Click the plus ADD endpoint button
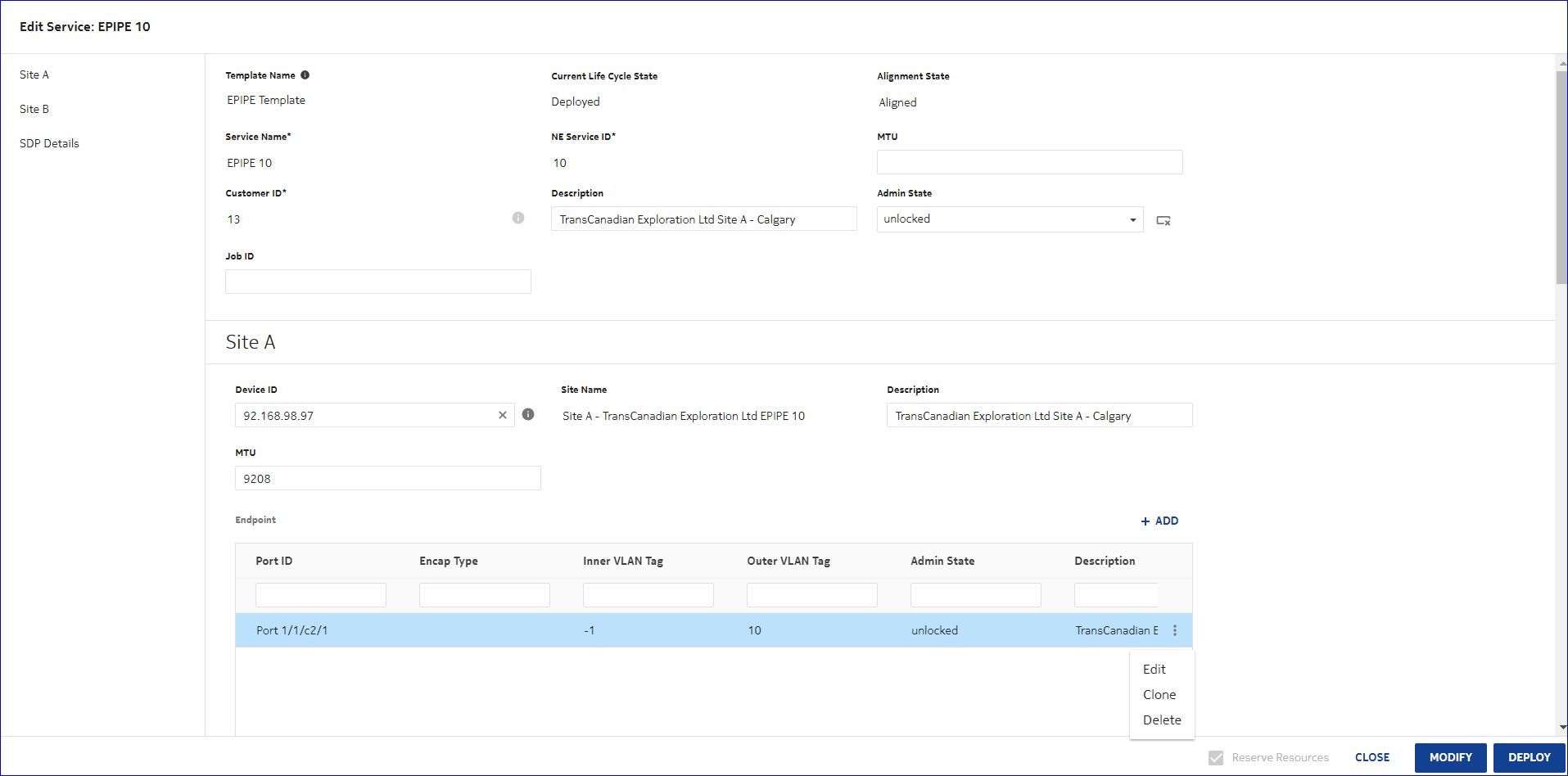Image resolution: width=1568 pixels, height=776 pixels. pyautogui.click(x=1159, y=521)
